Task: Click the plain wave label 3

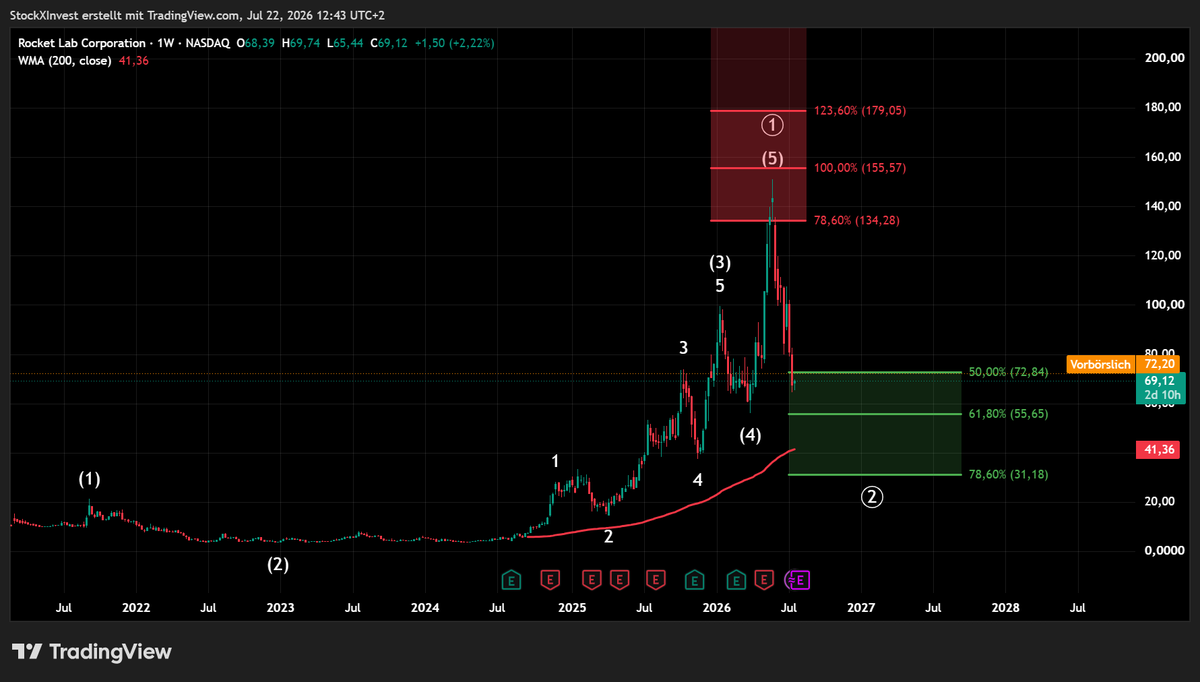Action: 683,348
